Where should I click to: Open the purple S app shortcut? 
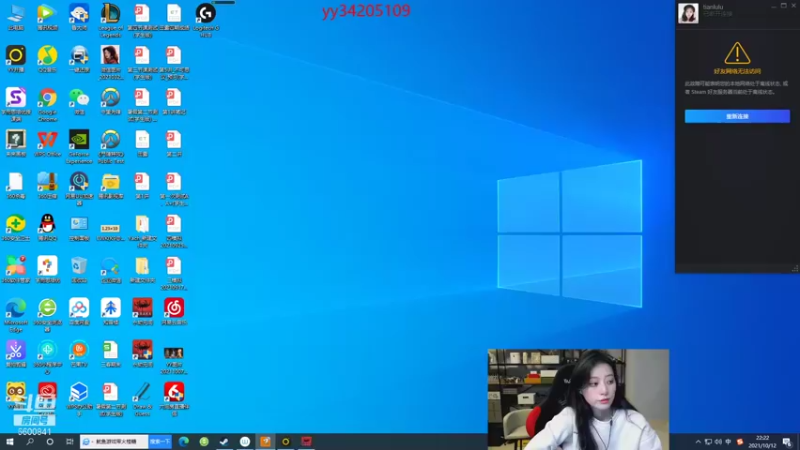click(x=16, y=98)
